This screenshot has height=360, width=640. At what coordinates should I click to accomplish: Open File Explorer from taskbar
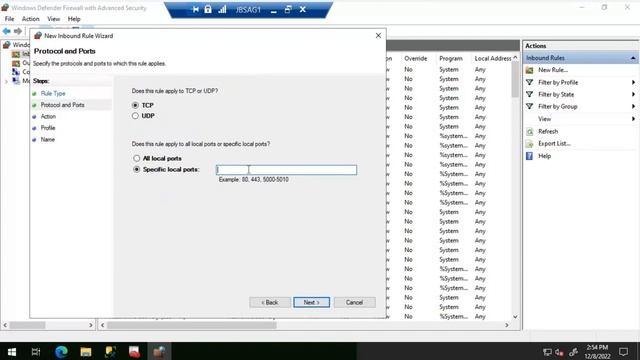pyautogui.click(x=86, y=351)
